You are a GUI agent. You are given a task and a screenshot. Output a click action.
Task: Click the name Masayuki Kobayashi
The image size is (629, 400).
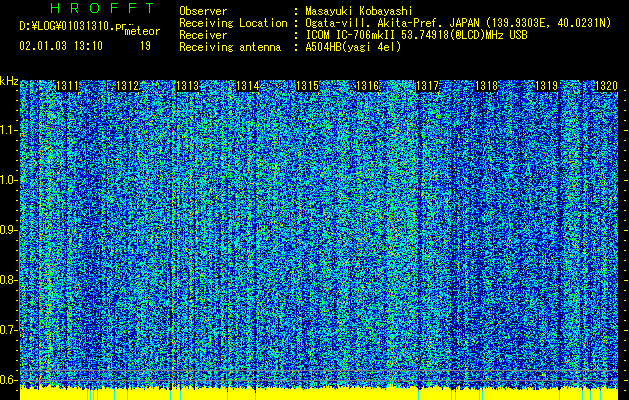point(359,11)
